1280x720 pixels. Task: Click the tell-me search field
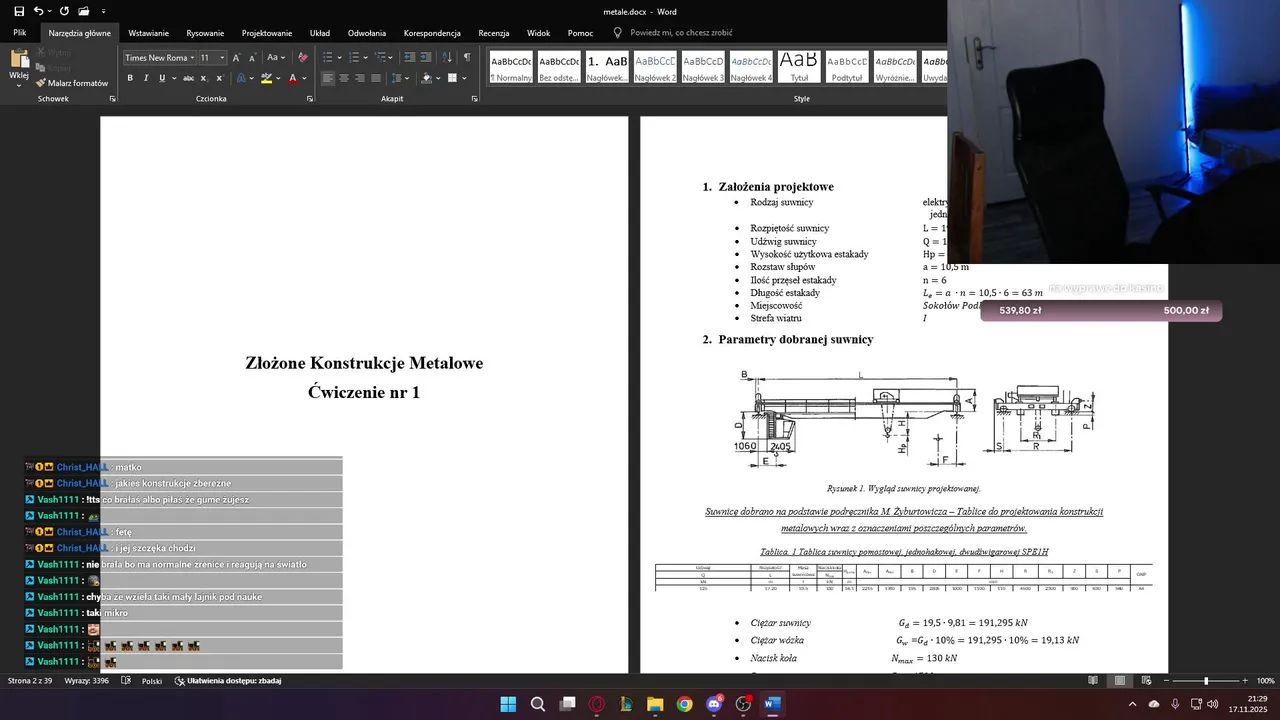pyautogui.click(x=681, y=33)
